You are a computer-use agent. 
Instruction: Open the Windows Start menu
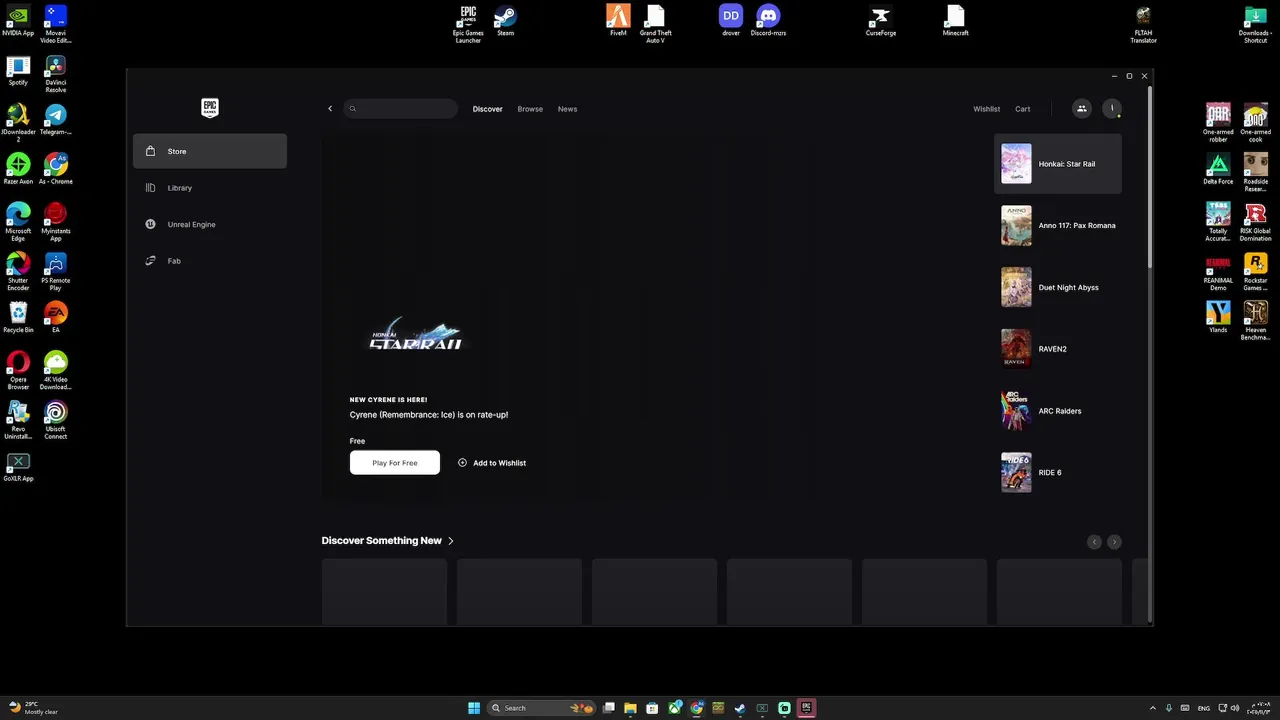pyautogui.click(x=474, y=708)
